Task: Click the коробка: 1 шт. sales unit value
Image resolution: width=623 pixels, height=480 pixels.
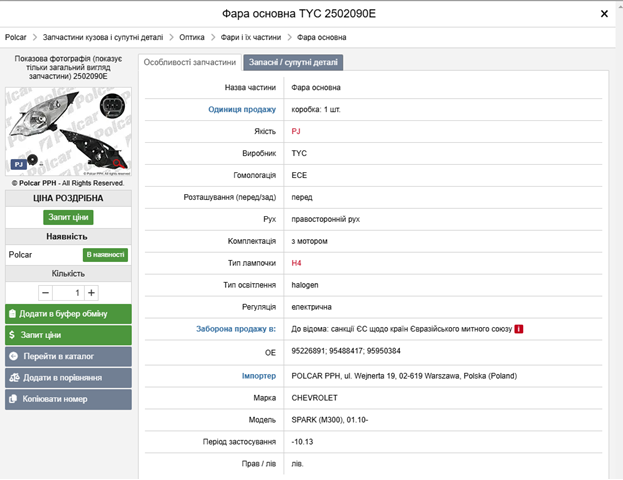Action: (316, 109)
